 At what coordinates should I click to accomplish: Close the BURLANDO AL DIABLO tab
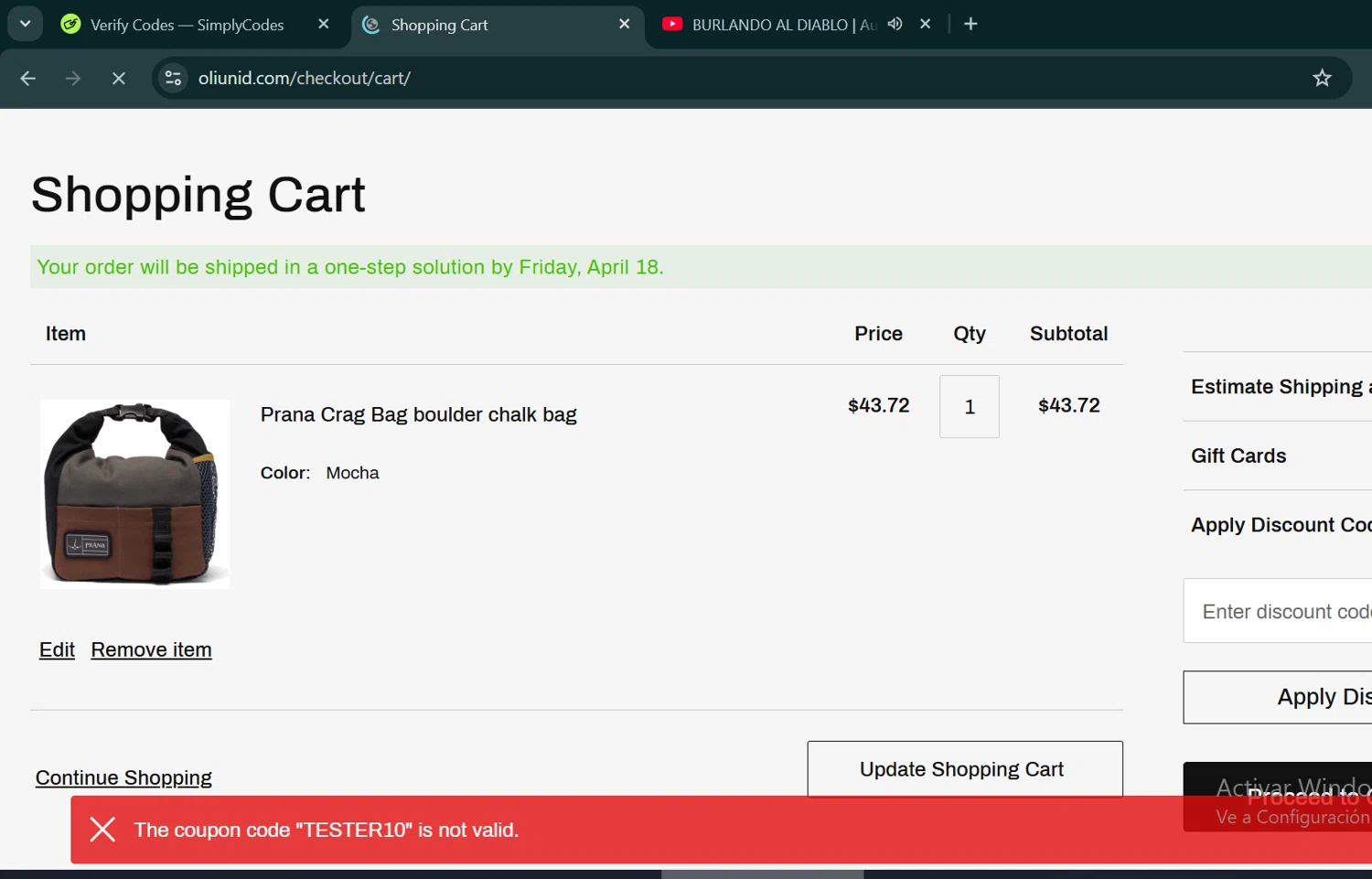point(926,25)
